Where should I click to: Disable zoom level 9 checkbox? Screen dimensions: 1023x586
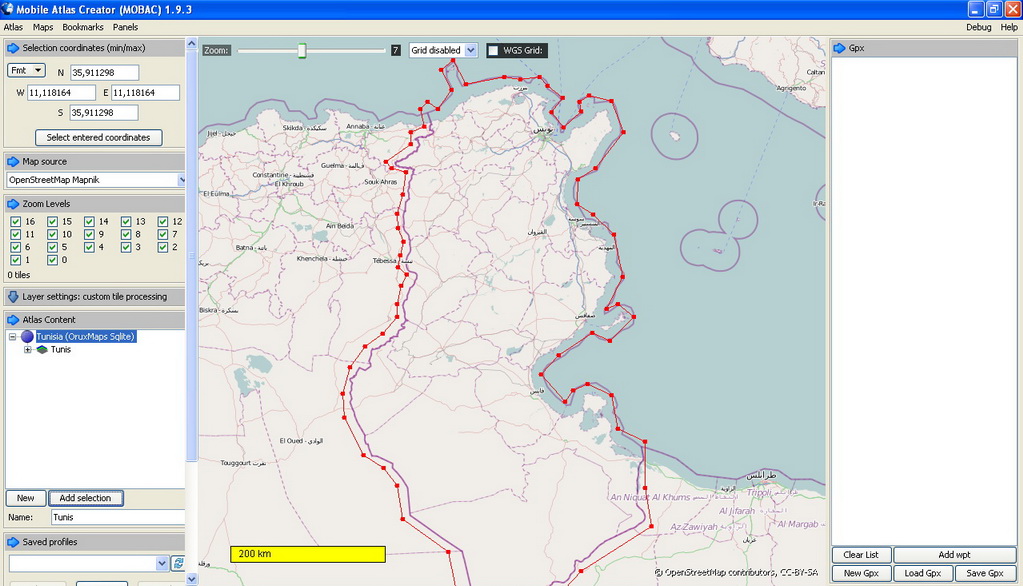[89, 234]
